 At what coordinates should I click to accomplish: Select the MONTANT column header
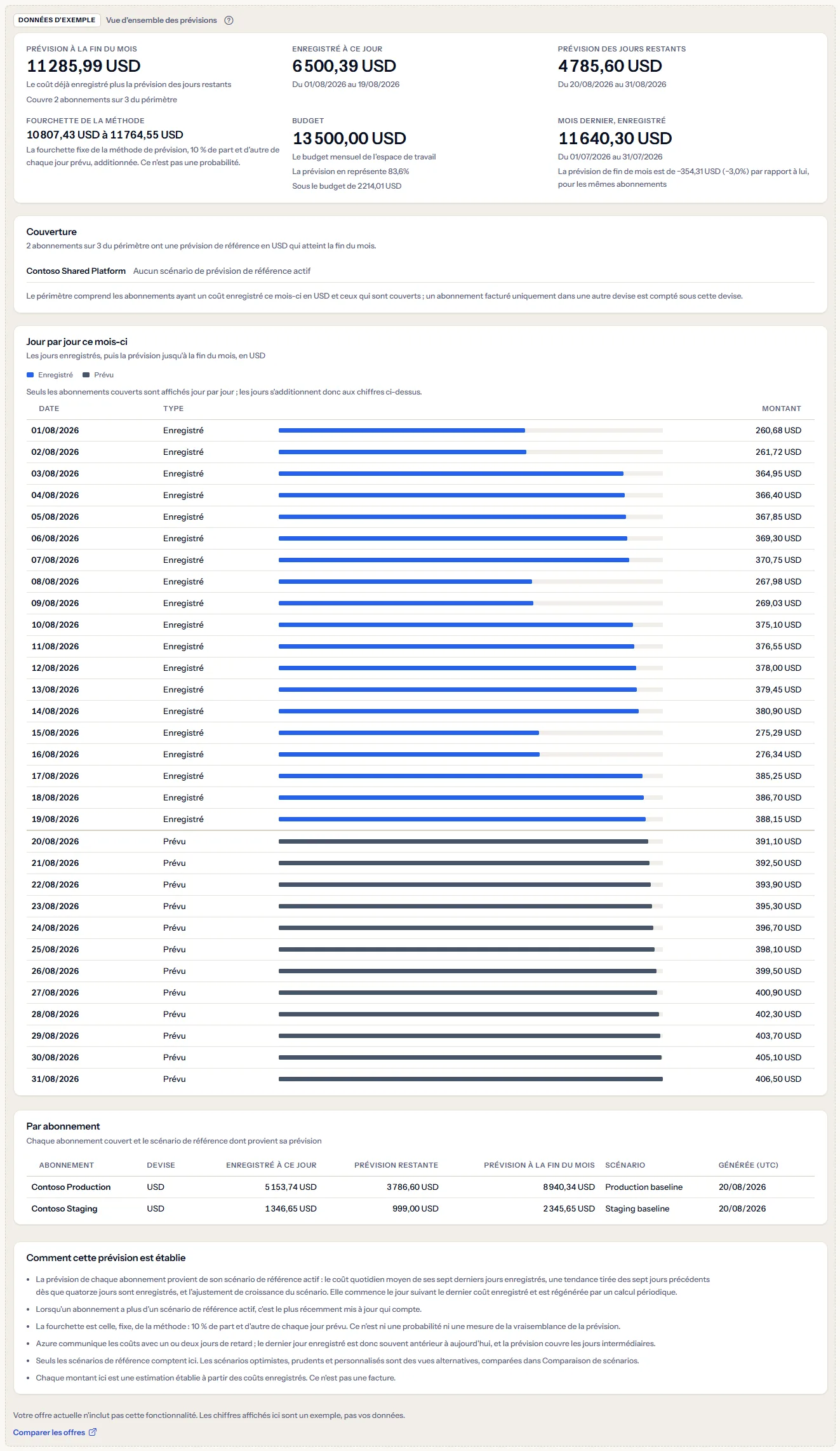click(782, 408)
